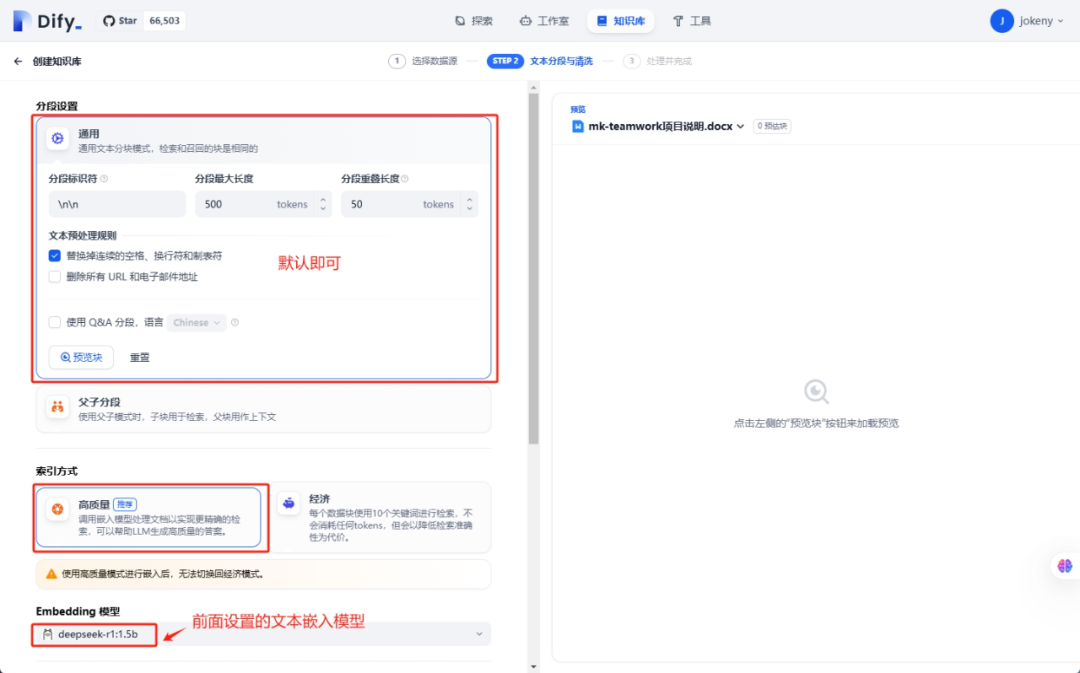
Task: Click the 经济 piggy bank icon
Action: (x=289, y=504)
